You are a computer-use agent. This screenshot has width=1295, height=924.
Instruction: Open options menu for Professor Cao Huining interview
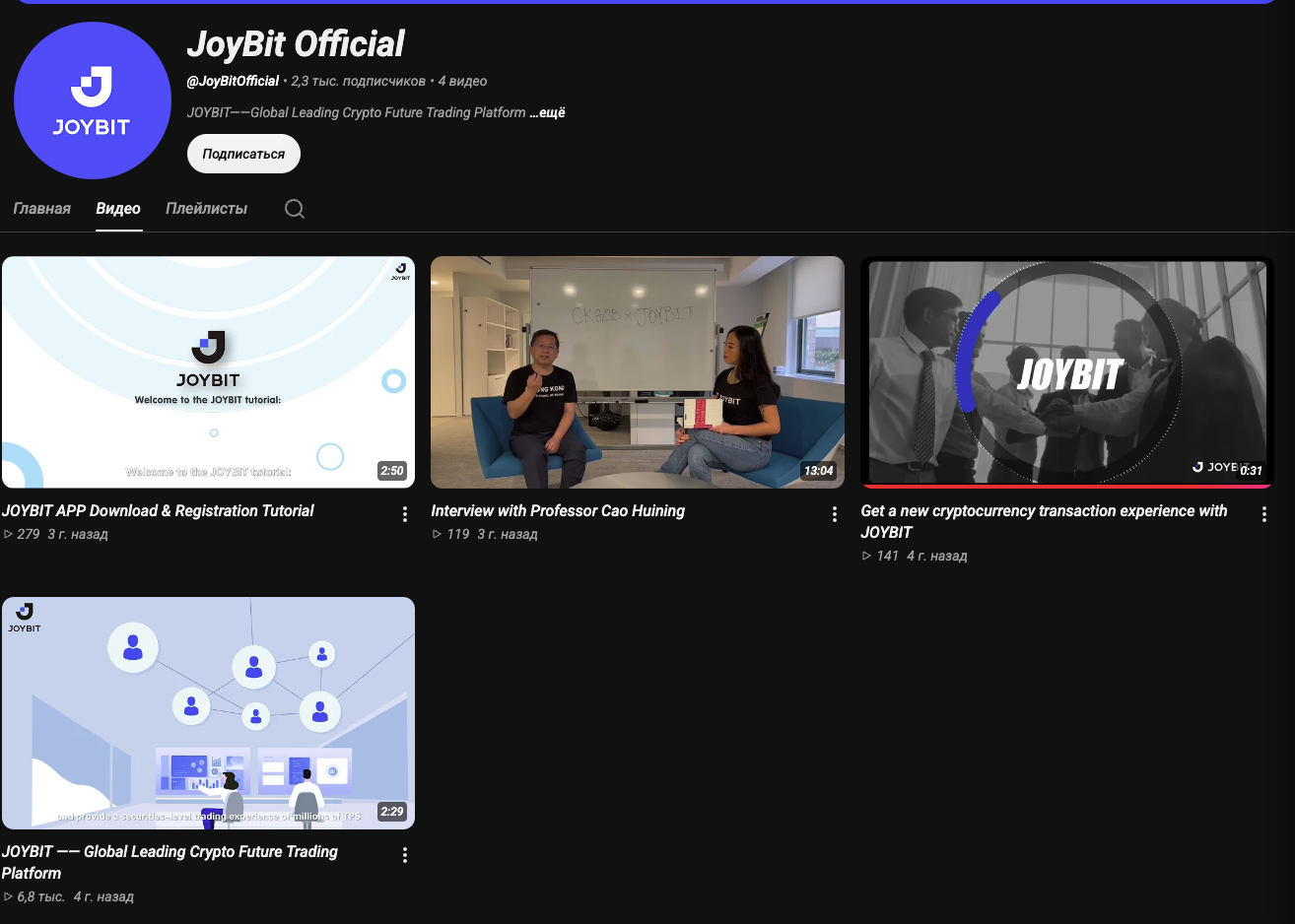tap(835, 514)
